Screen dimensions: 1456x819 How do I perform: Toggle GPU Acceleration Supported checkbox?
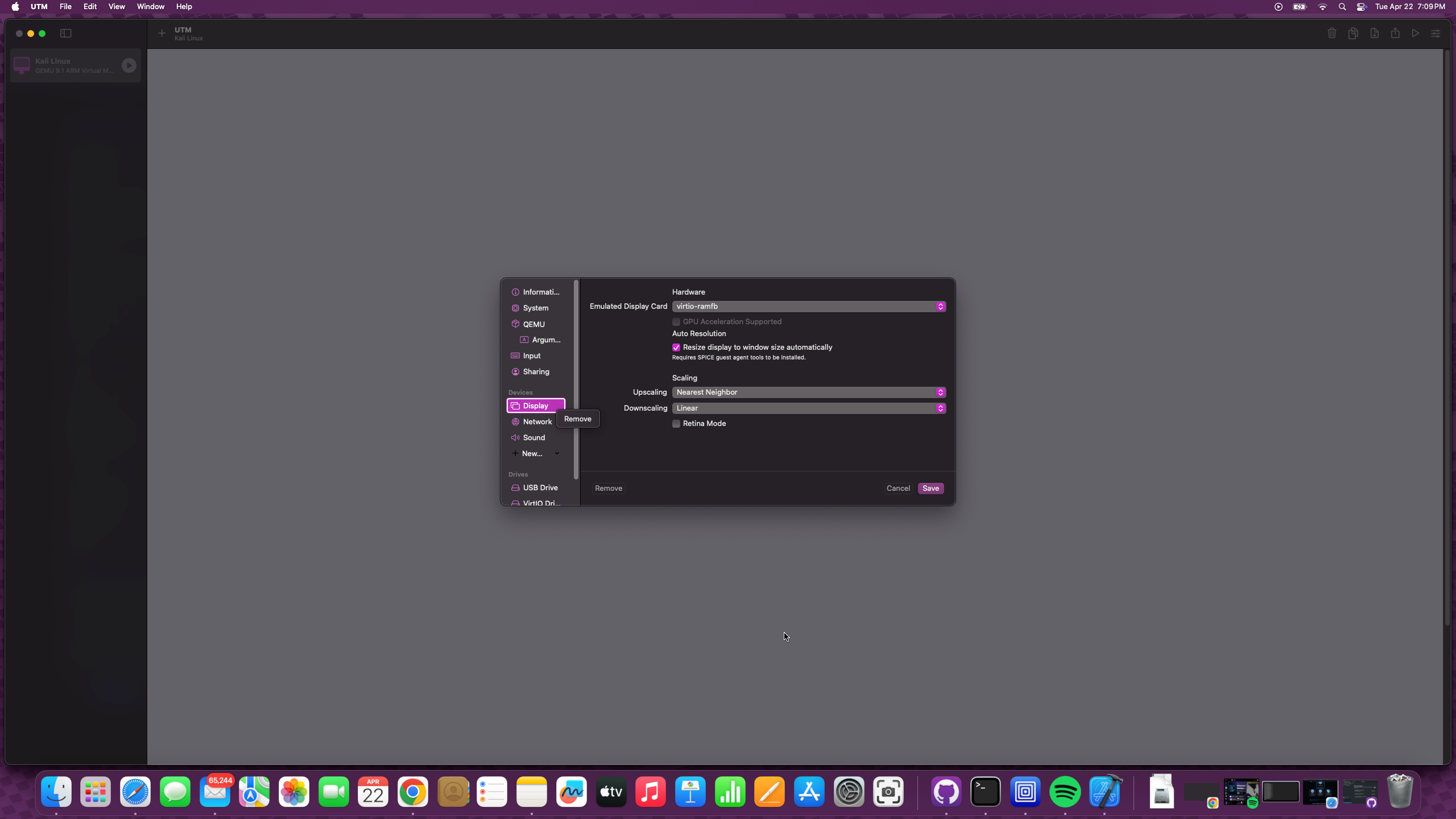point(676,322)
